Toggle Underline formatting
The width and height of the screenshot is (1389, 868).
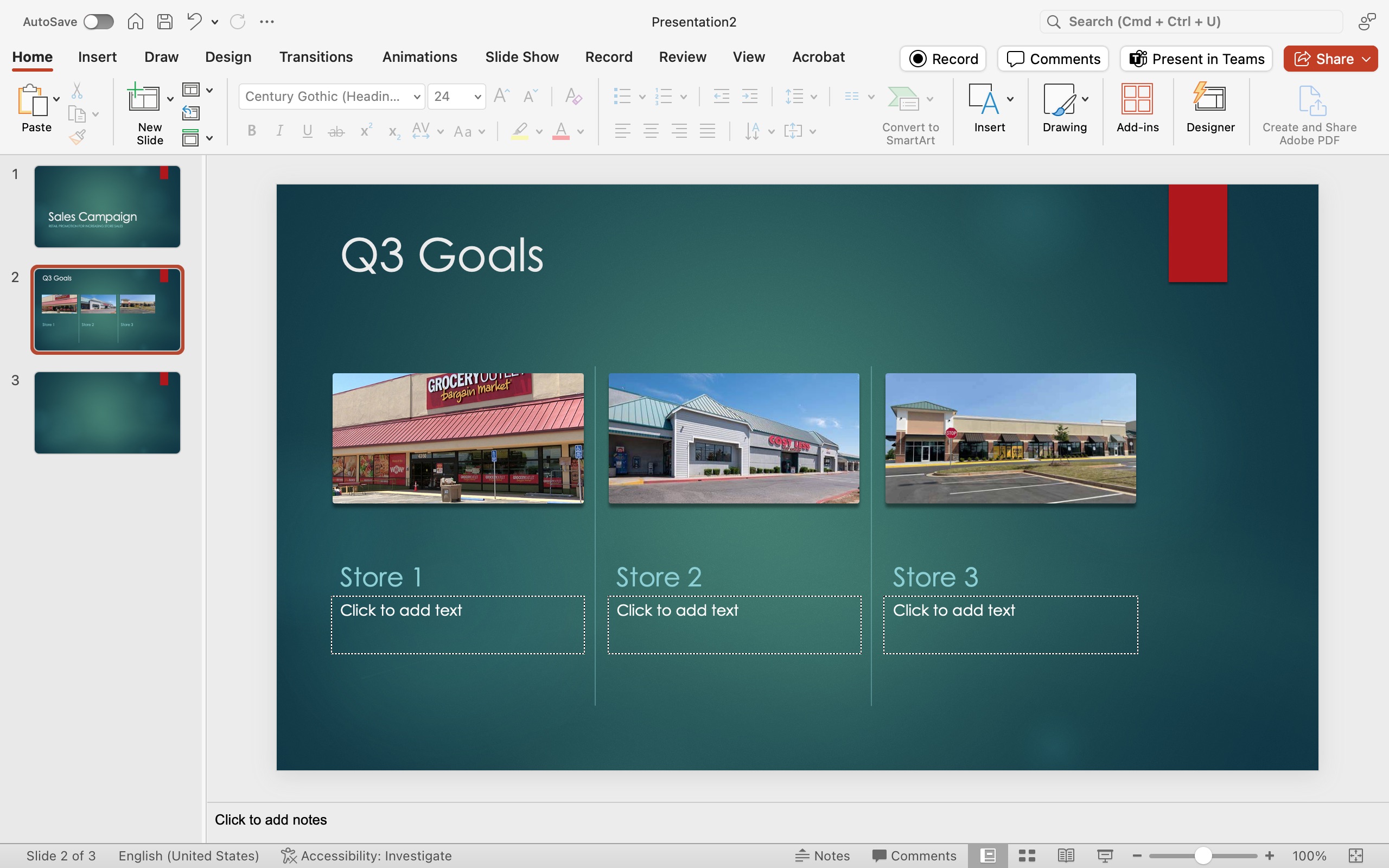click(308, 131)
